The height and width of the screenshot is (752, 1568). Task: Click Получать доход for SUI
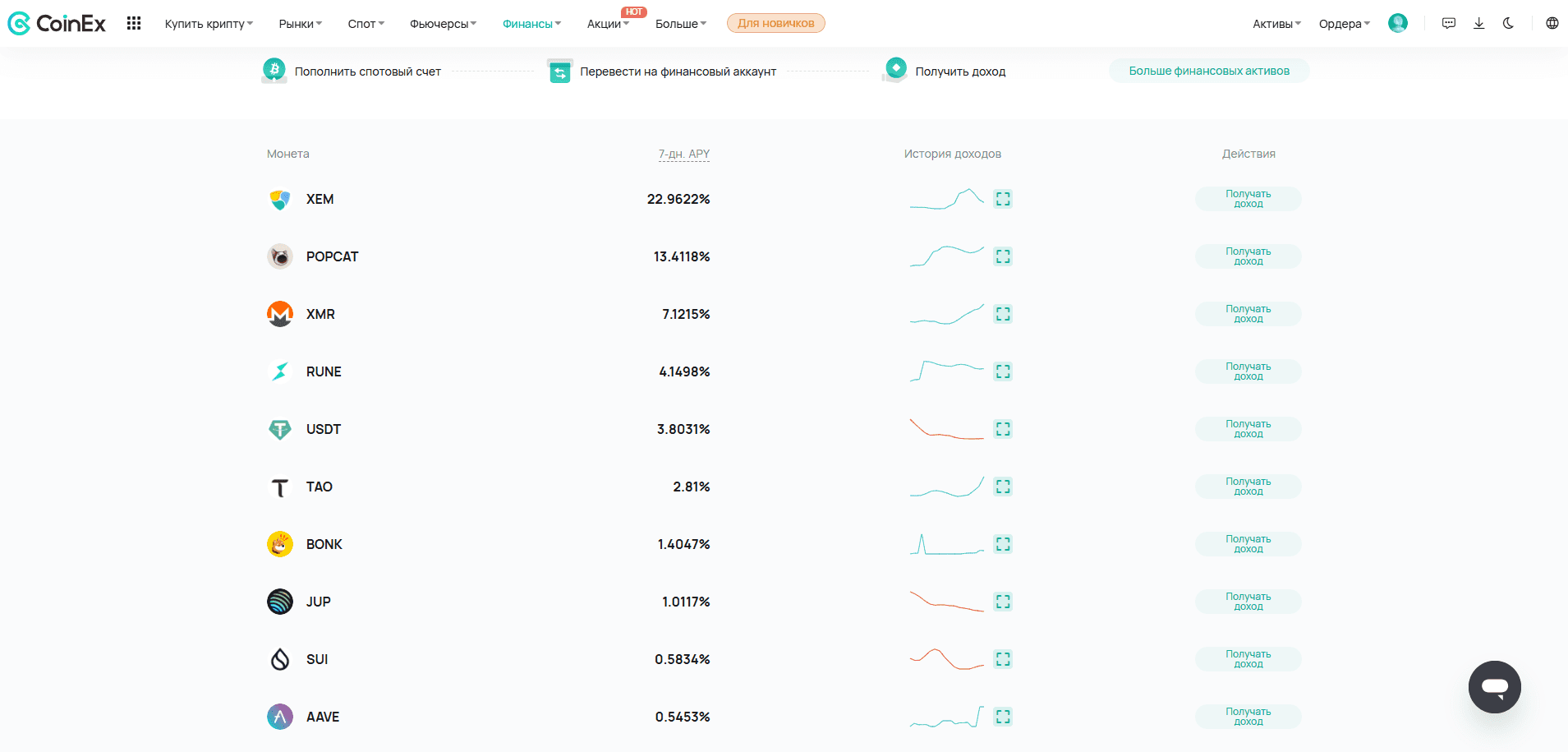pos(1248,659)
